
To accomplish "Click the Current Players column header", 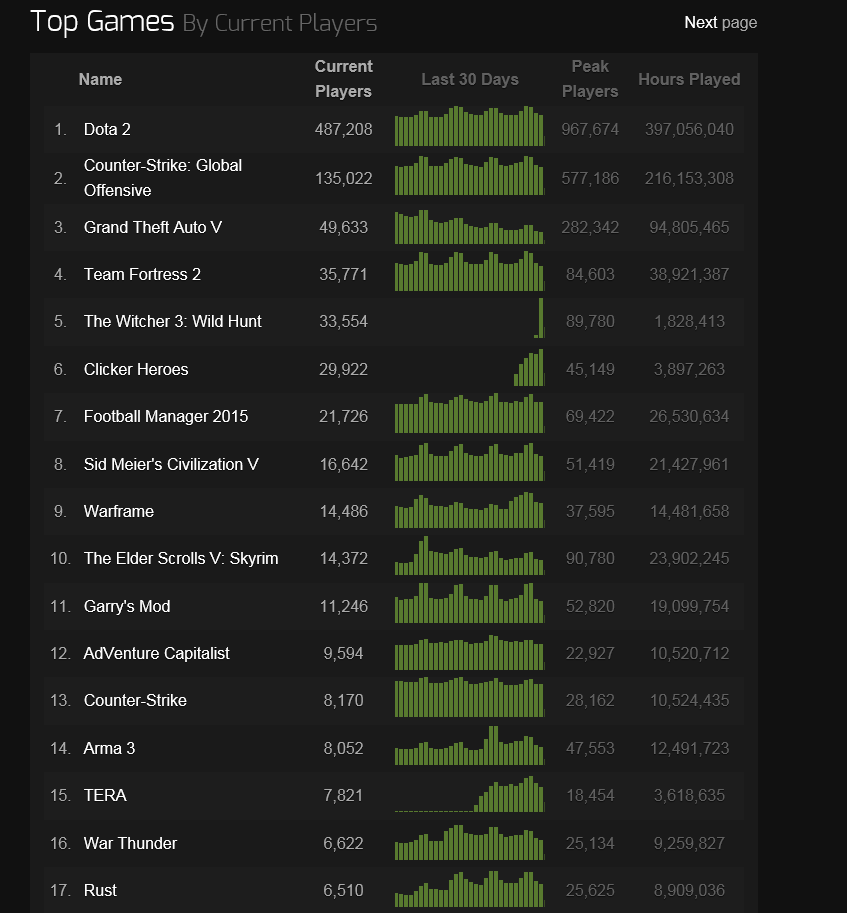I will (x=343, y=79).
